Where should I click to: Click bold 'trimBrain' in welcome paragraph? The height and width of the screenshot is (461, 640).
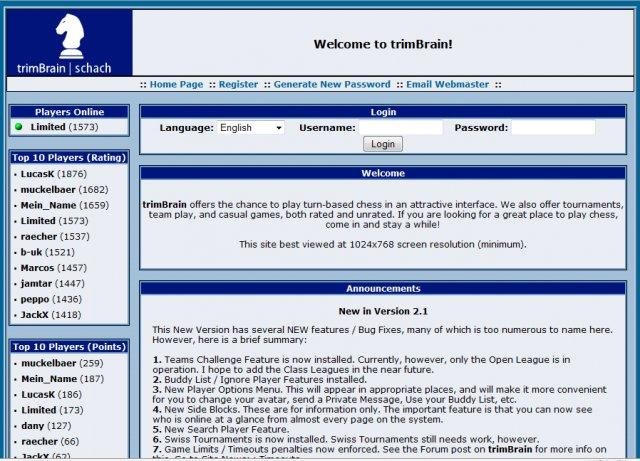[164, 205]
